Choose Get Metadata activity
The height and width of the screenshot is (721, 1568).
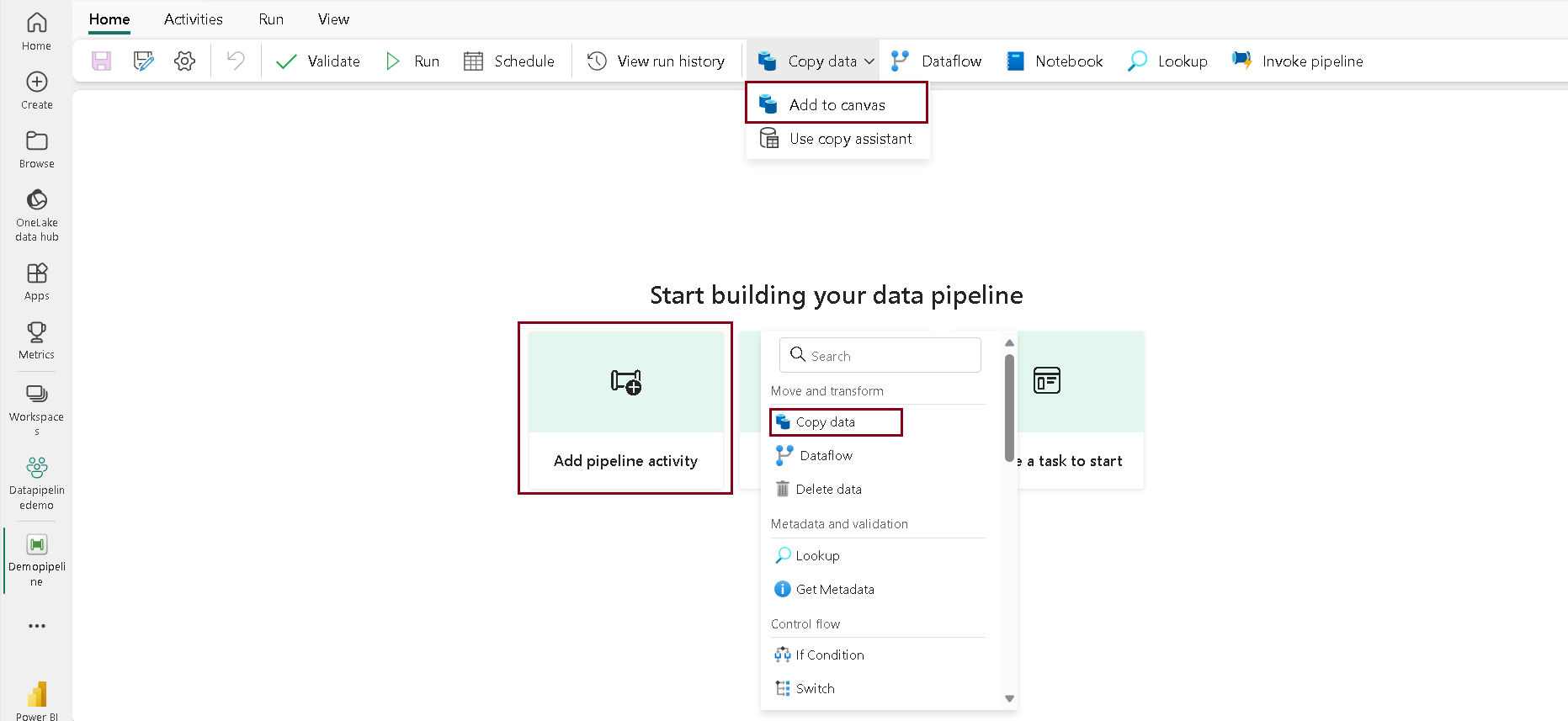(824, 589)
